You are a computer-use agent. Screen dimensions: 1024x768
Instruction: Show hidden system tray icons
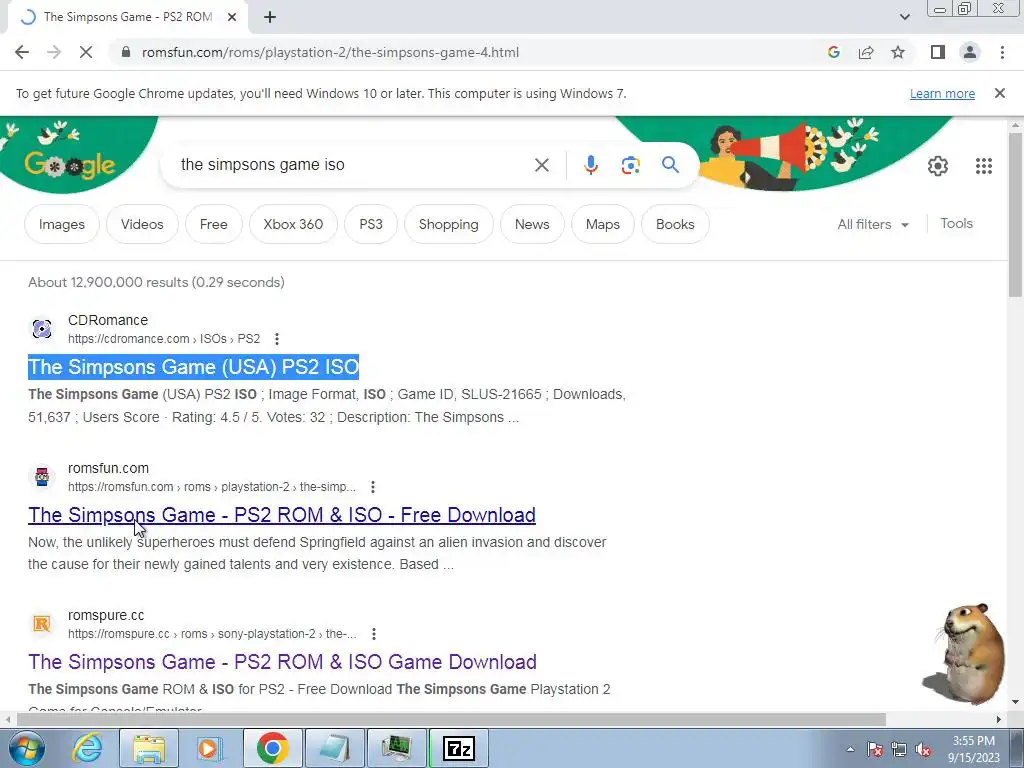(850, 749)
